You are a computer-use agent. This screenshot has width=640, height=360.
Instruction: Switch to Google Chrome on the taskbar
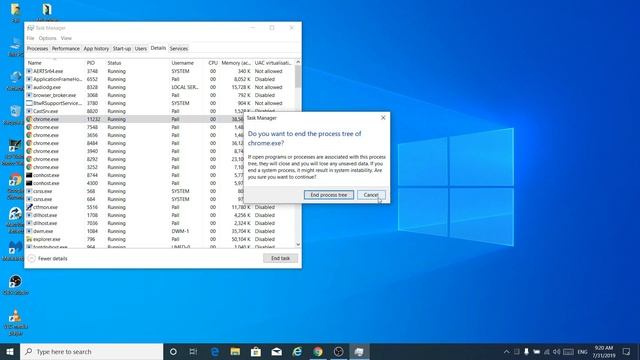[x=318, y=351]
